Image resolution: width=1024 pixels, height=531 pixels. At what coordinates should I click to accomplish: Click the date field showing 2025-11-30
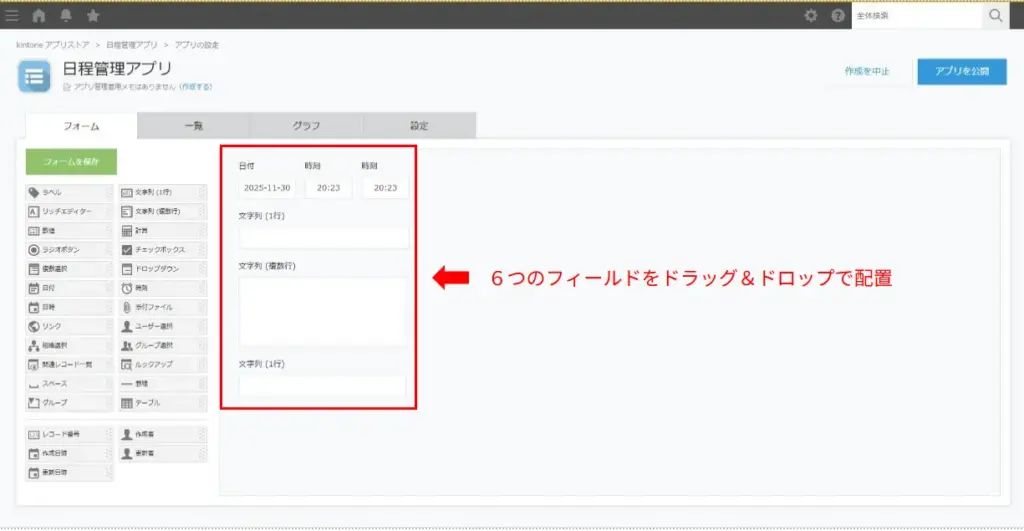tap(266, 187)
